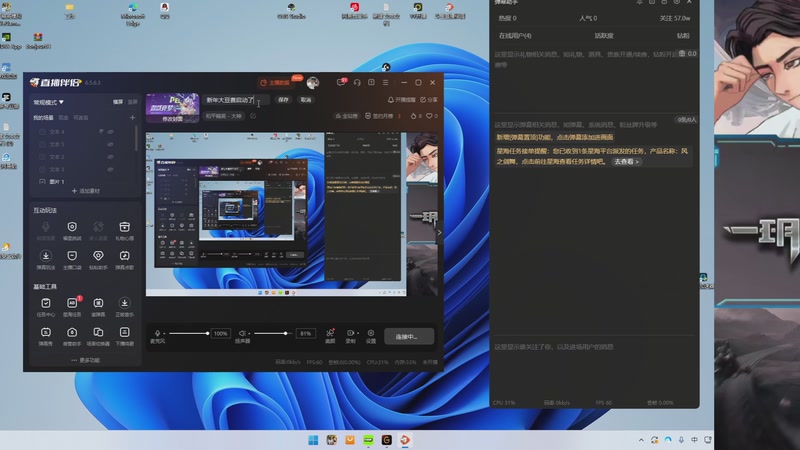800x450 pixels.
Task: Expand the 常规模式 mode dropdown
Action: [48, 102]
